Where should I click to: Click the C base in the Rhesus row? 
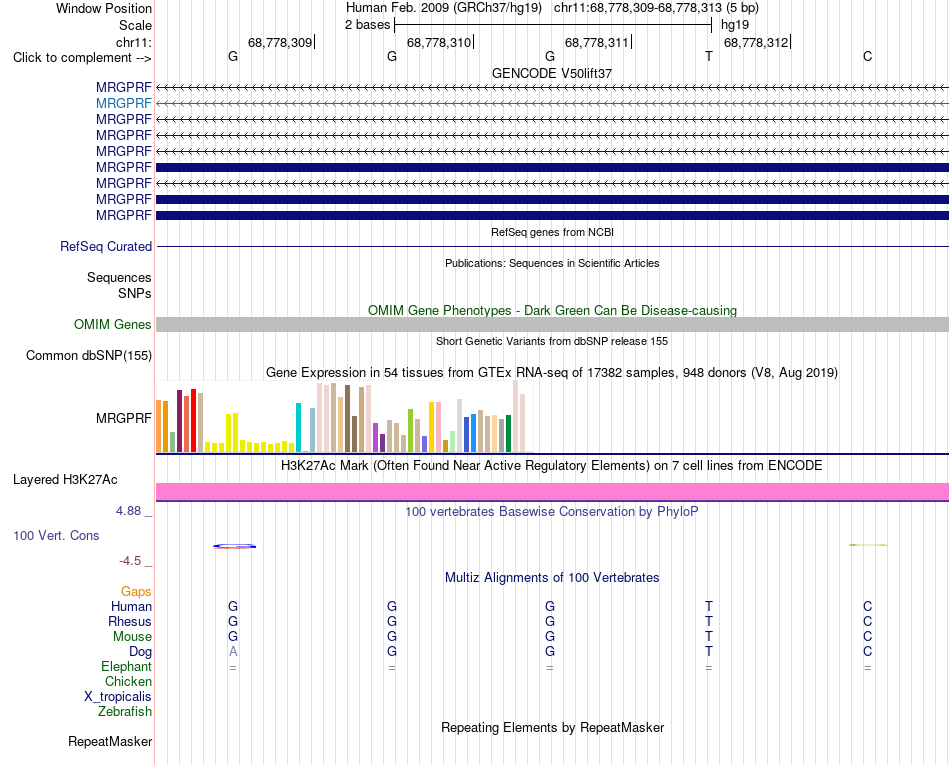point(868,621)
